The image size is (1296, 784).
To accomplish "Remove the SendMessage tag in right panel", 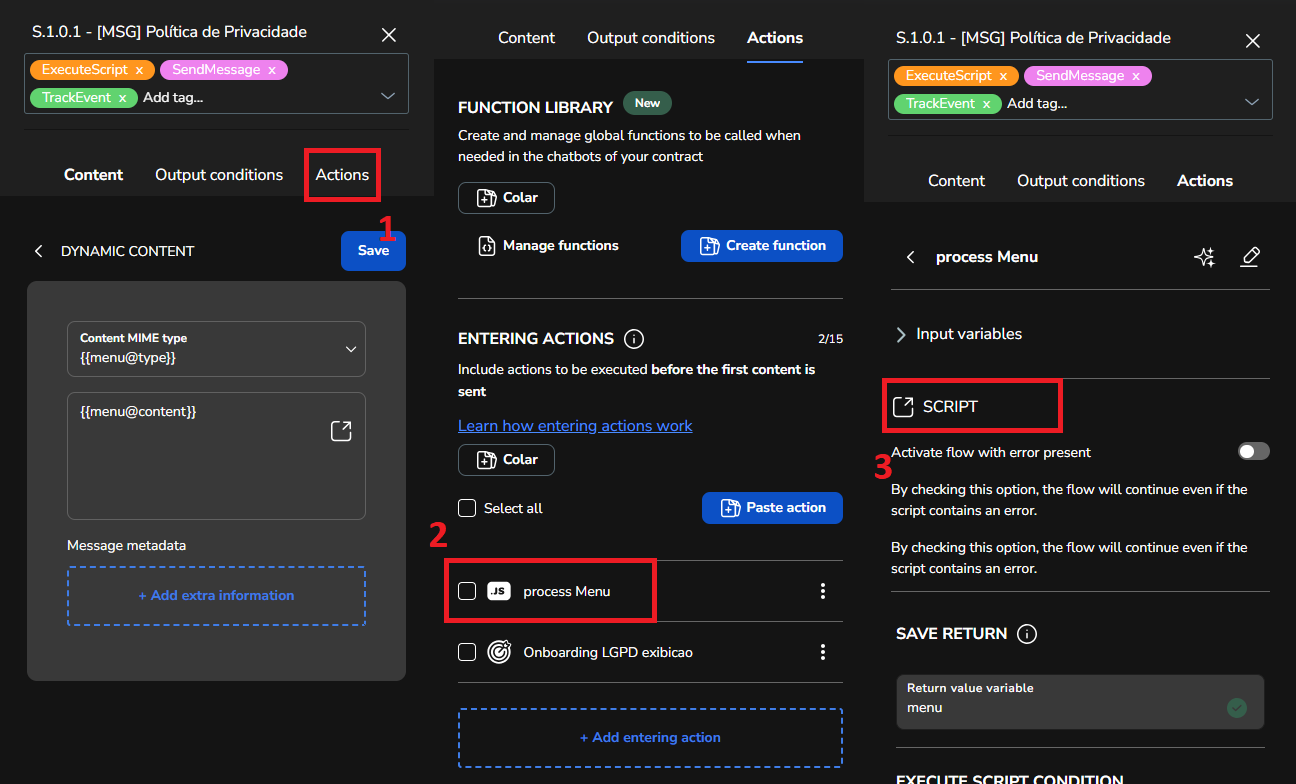I will [1136, 76].
